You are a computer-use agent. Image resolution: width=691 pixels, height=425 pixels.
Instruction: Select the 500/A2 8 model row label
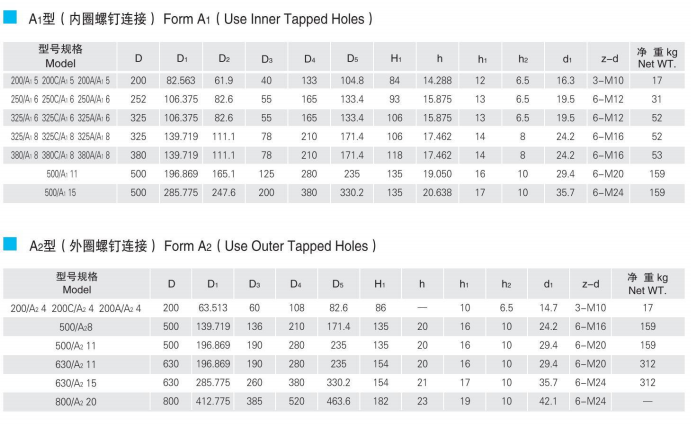(76, 326)
